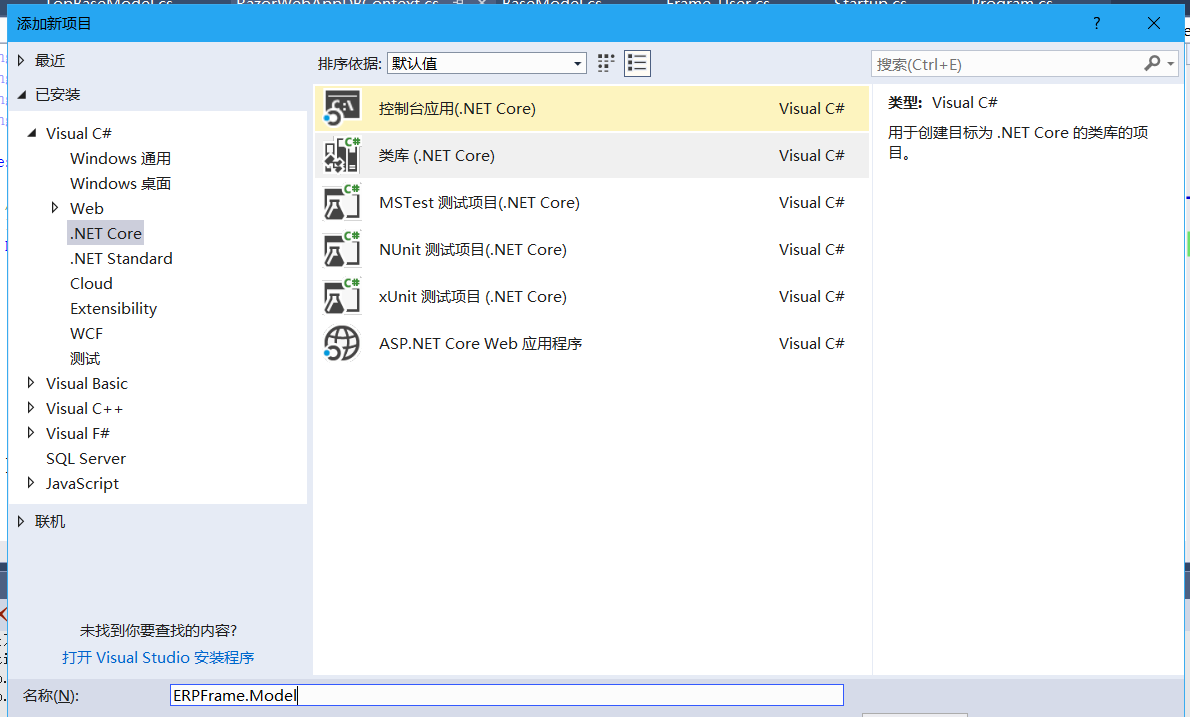Select Windows 桌面 category

pyautogui.click(x=121, y=184)
